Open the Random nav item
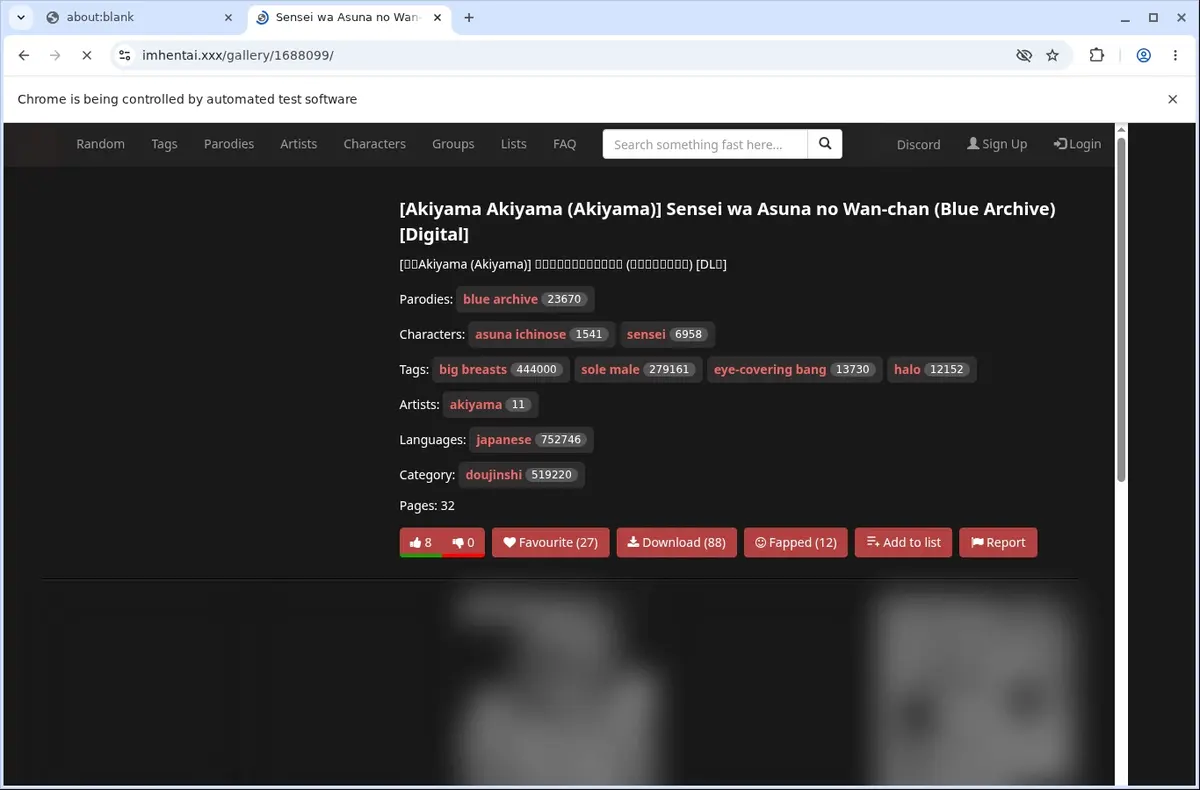 (100, 144)
